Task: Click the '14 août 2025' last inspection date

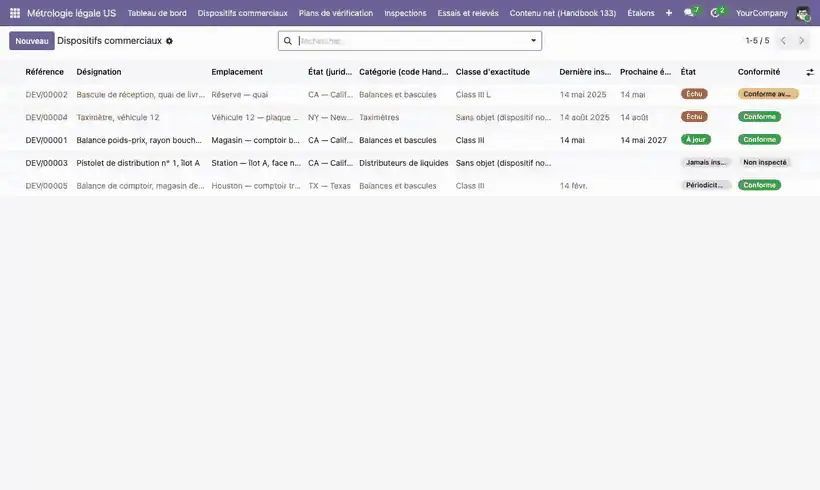Action: point(584,118)
